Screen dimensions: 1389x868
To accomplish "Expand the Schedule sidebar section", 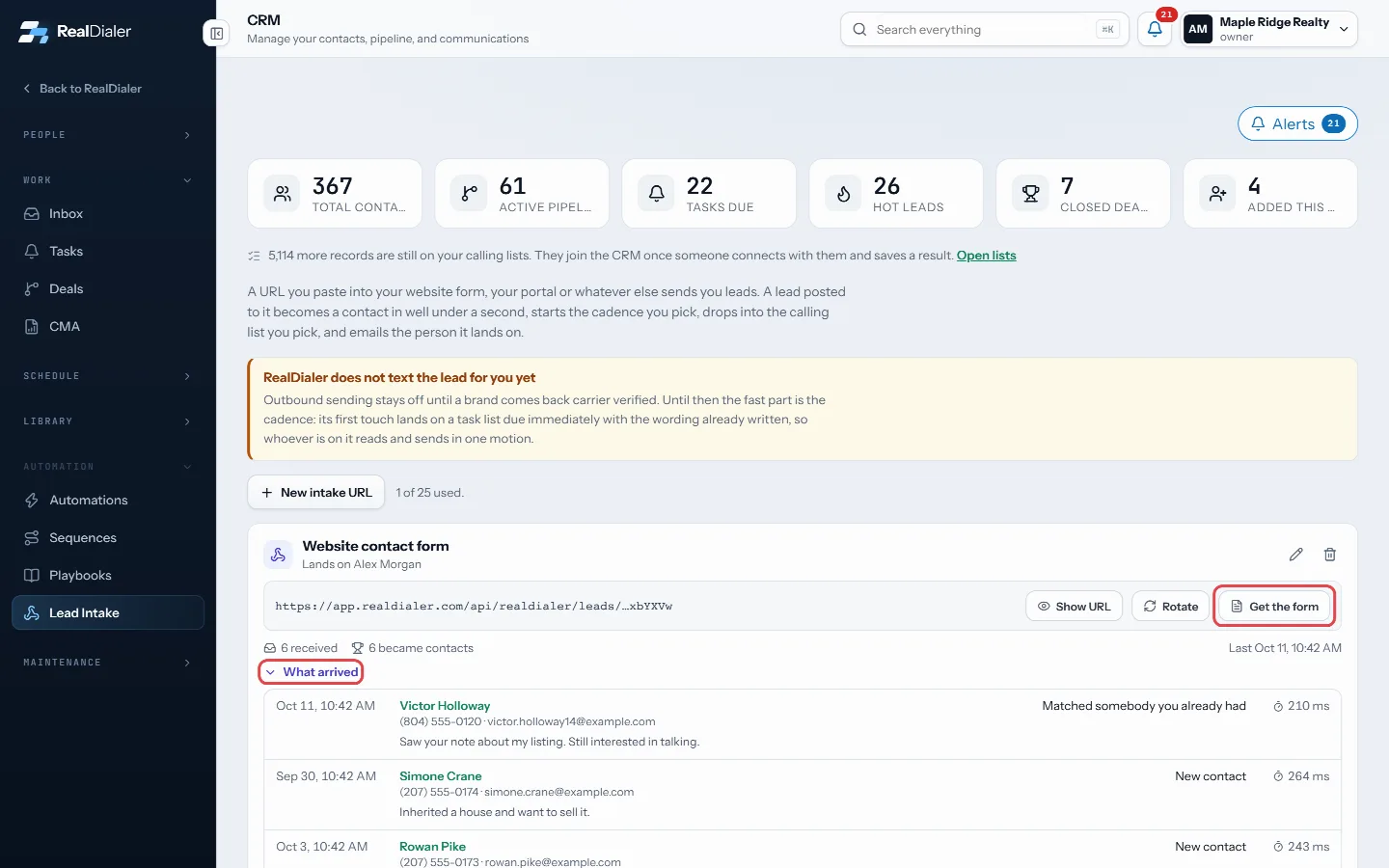I will (x=108, y=376).
